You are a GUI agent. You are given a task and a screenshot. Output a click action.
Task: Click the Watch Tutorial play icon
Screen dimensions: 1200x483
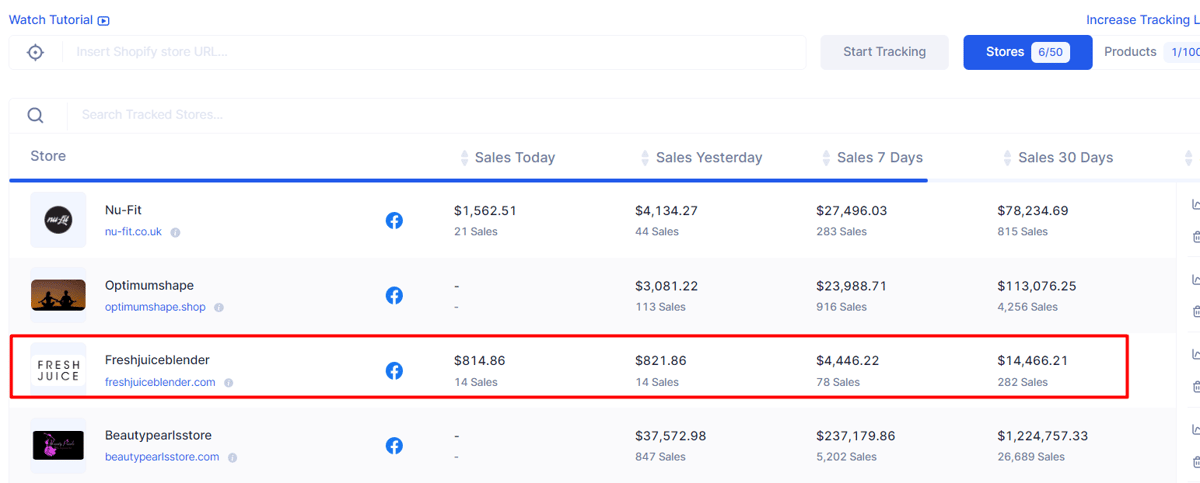104,21
